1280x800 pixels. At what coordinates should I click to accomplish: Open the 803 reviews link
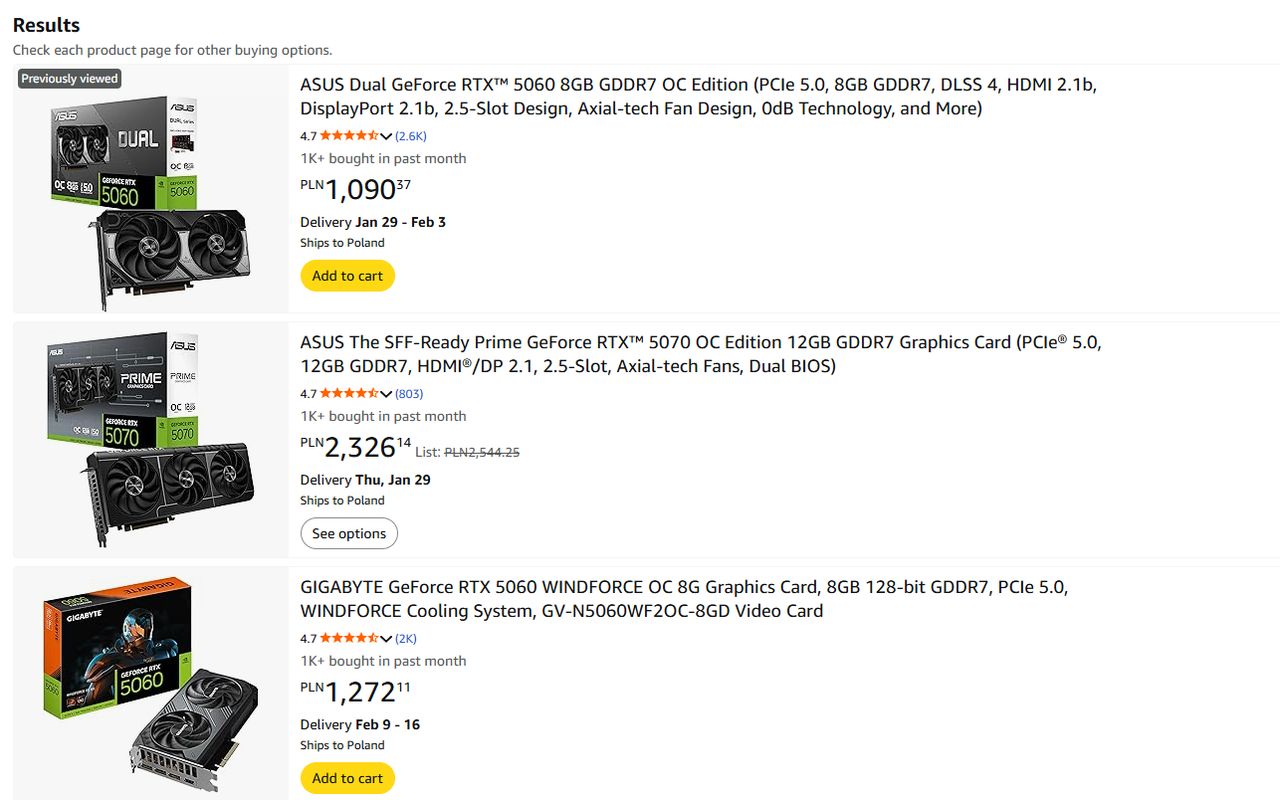coord(409,394)
